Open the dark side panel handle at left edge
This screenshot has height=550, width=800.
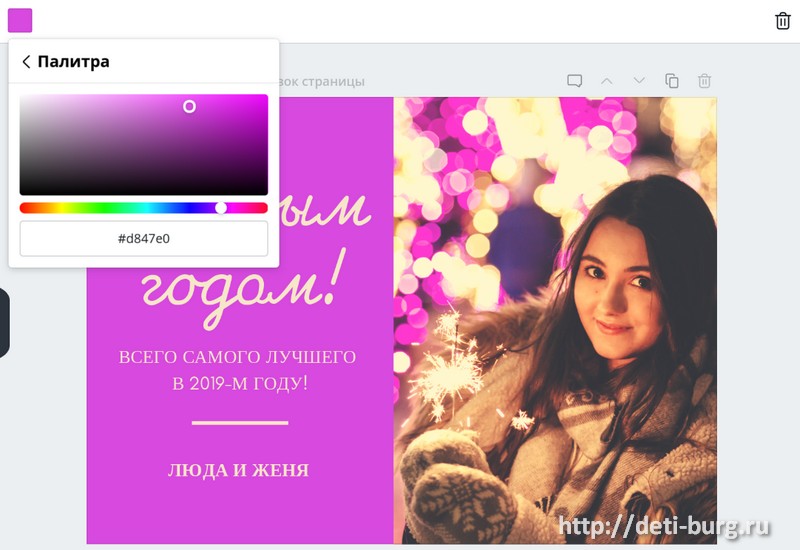(x=4, y=323)
